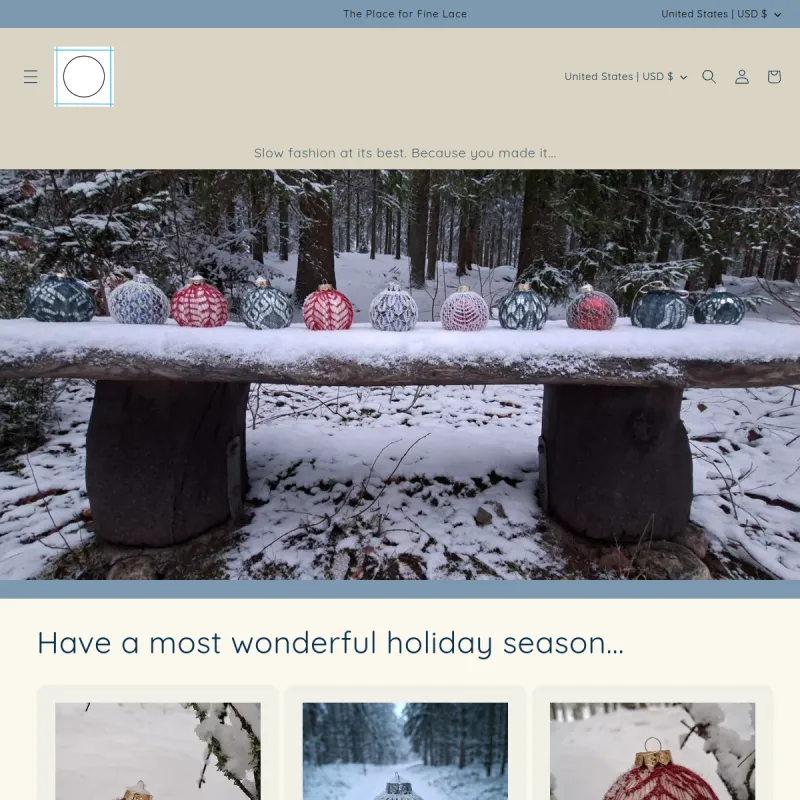Open the search magnifier icon
The width and height of the screenshot is (800, 800).
tap(709, 77)
